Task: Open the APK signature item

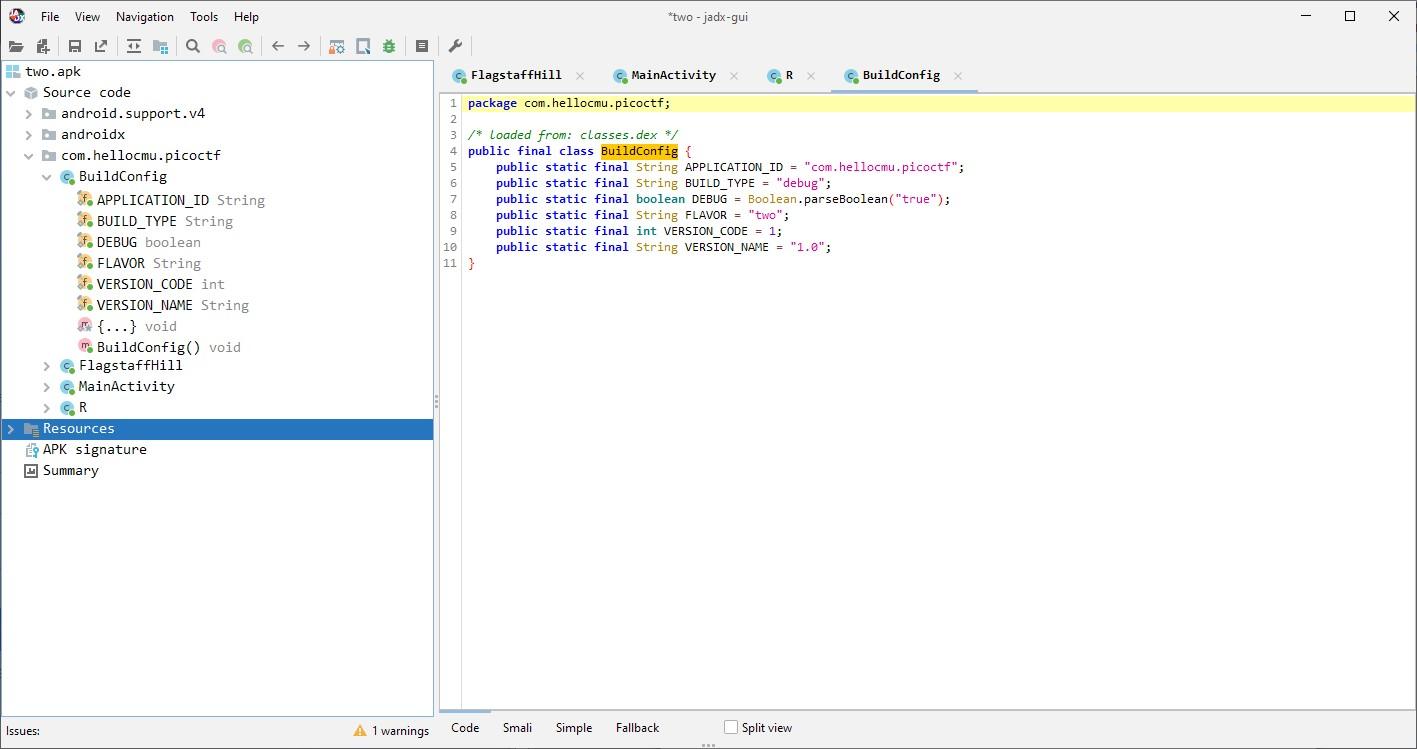Action: 94,450
